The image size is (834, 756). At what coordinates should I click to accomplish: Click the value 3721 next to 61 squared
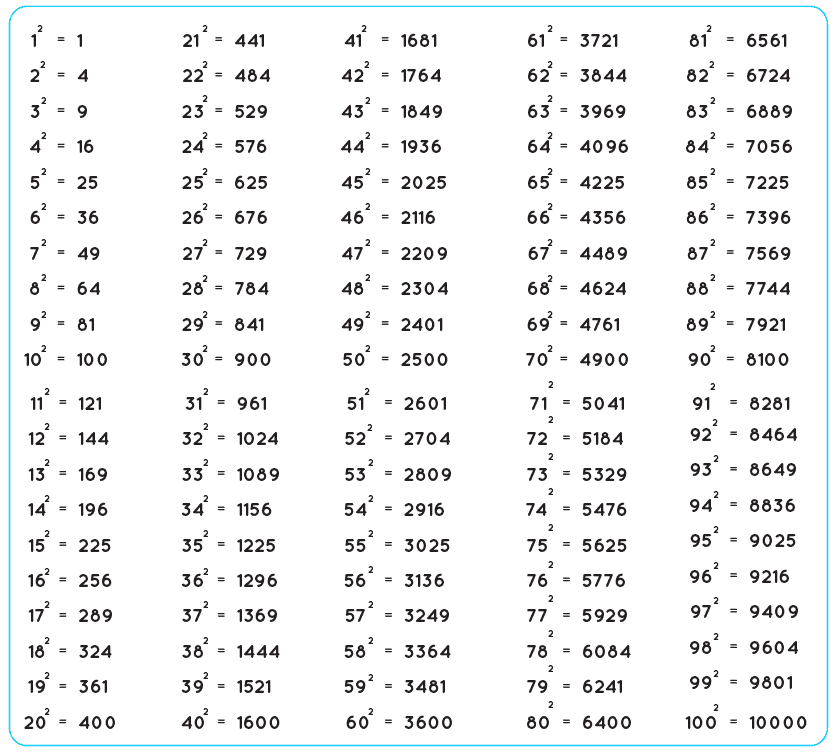point(599,40)
